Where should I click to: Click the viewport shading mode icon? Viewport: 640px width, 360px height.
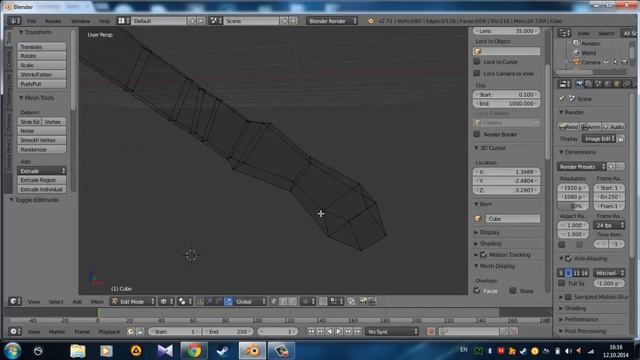[x=166, y=301]
